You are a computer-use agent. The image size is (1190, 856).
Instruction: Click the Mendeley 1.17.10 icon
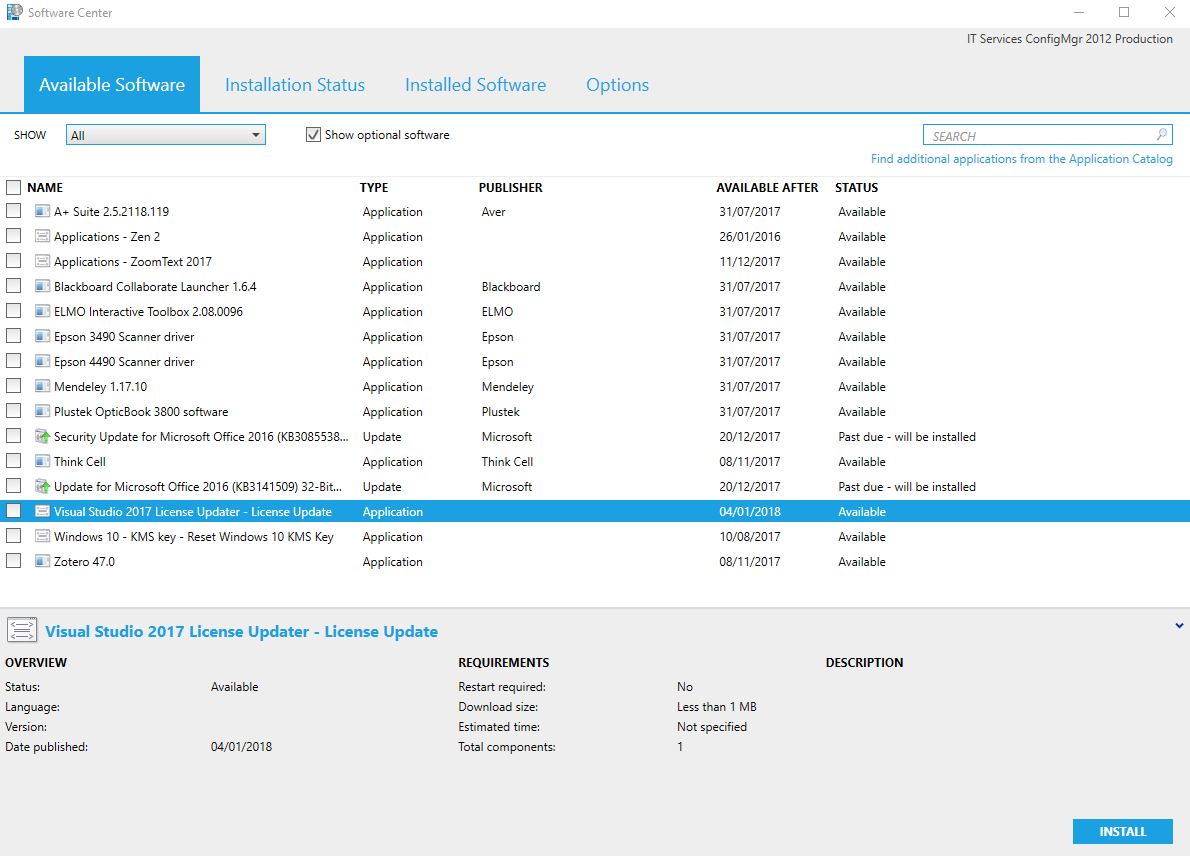click(42, 386)
